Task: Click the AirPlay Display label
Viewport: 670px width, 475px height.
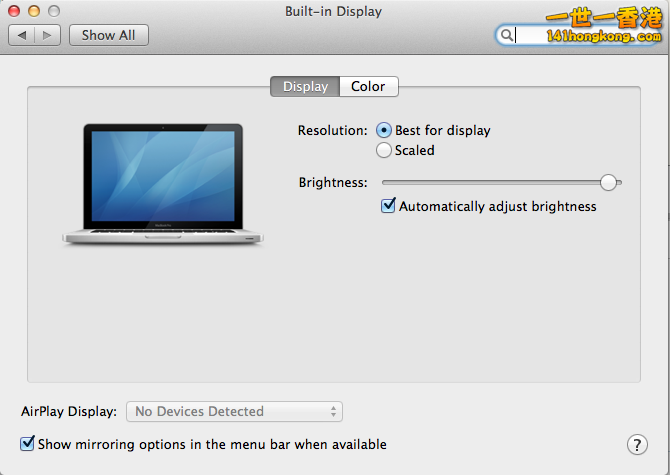Action: 69,411
